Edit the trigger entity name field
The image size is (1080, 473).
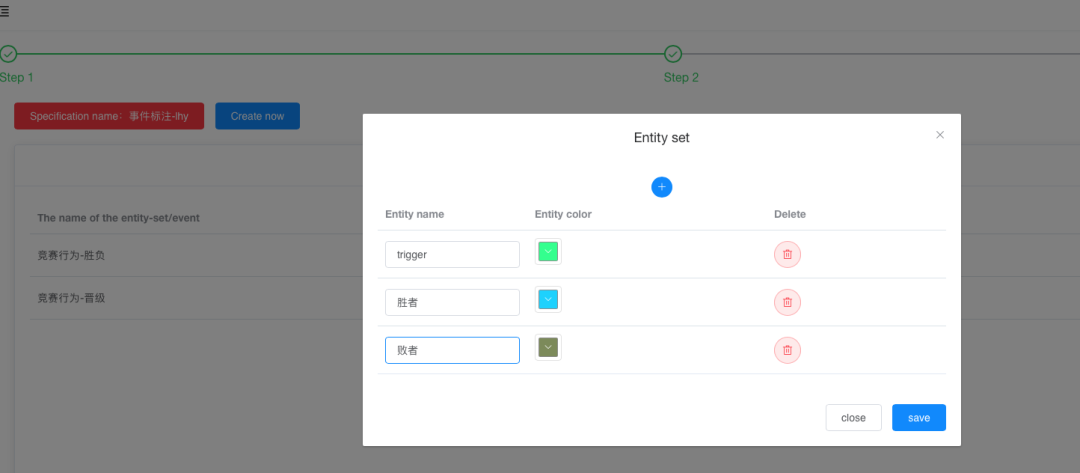pos(452,254)
